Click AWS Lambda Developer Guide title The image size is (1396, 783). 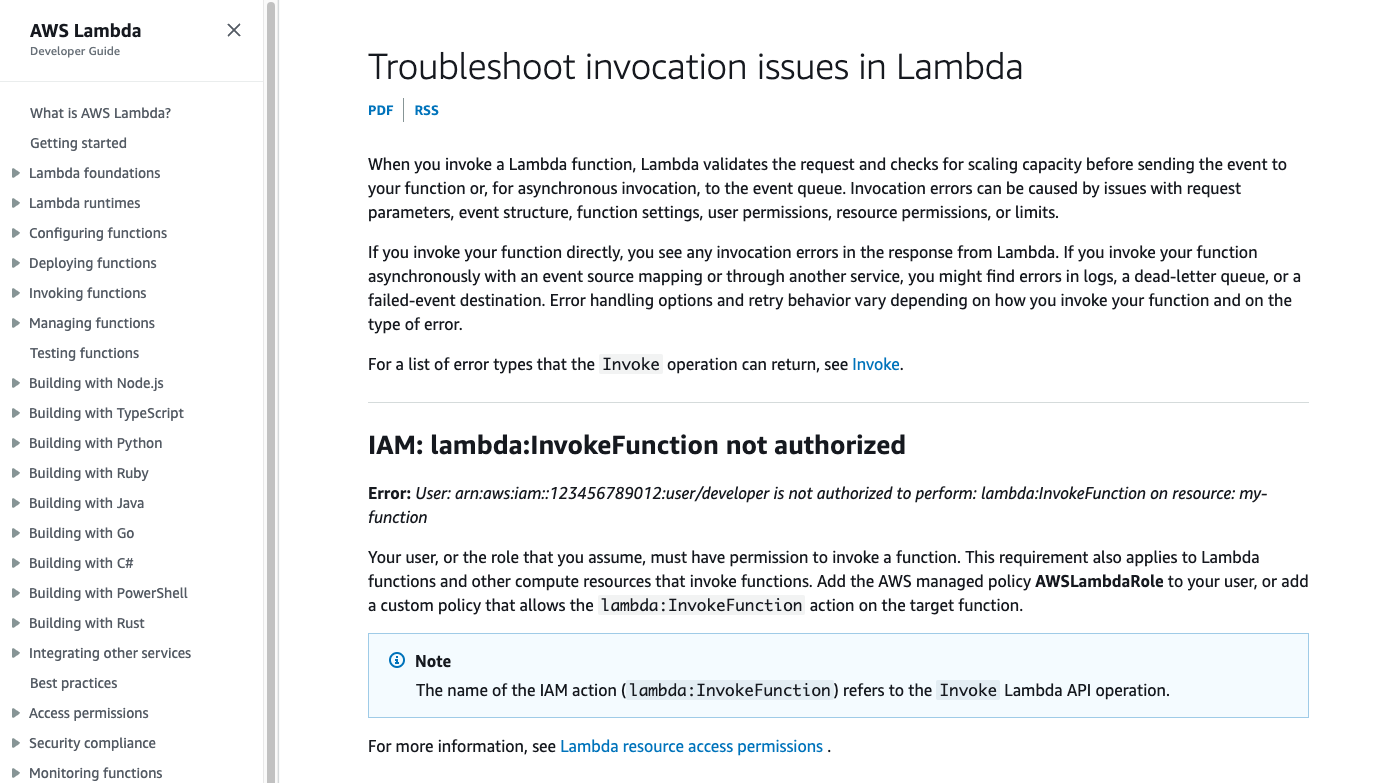[85, 31]
